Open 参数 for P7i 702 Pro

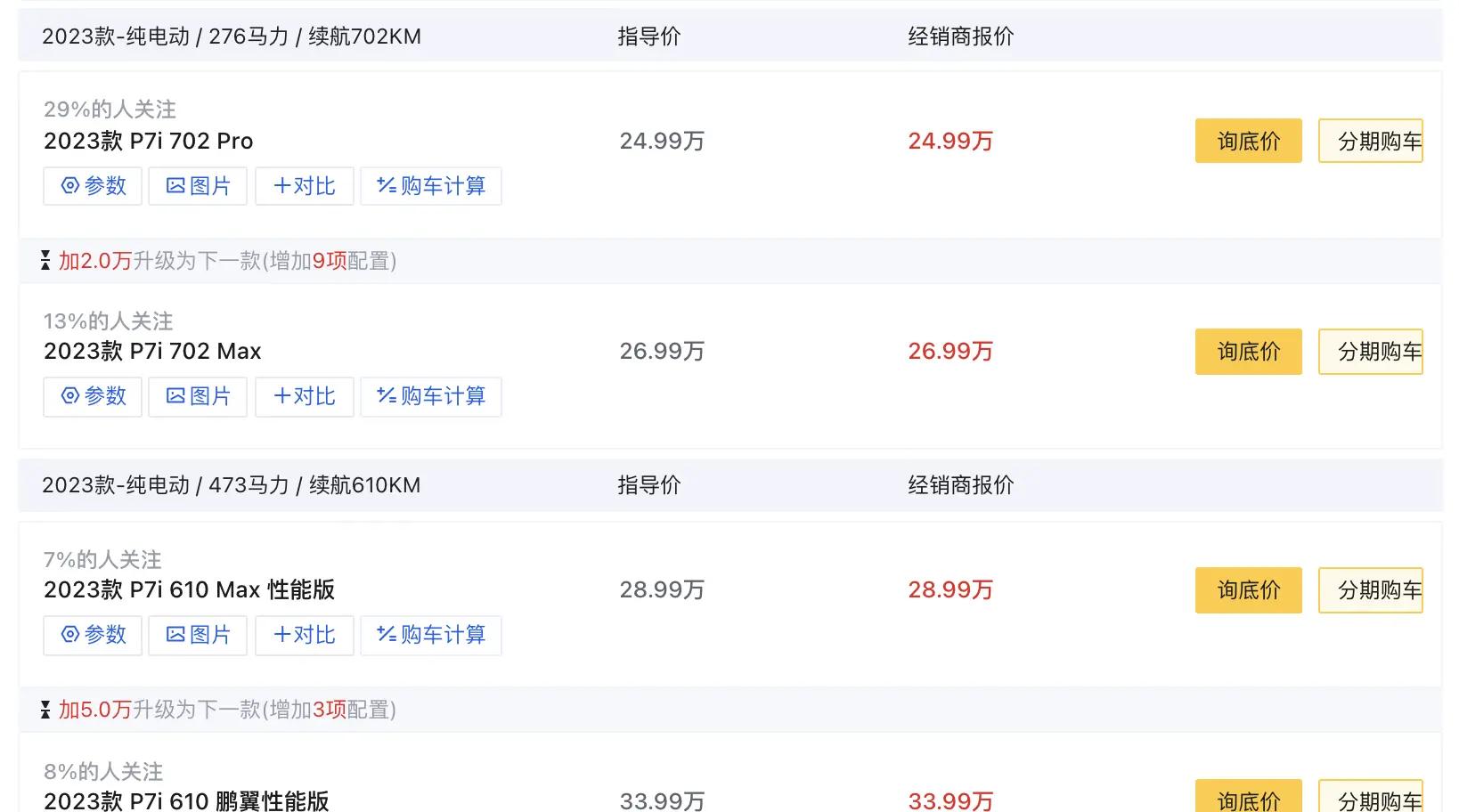93,186
